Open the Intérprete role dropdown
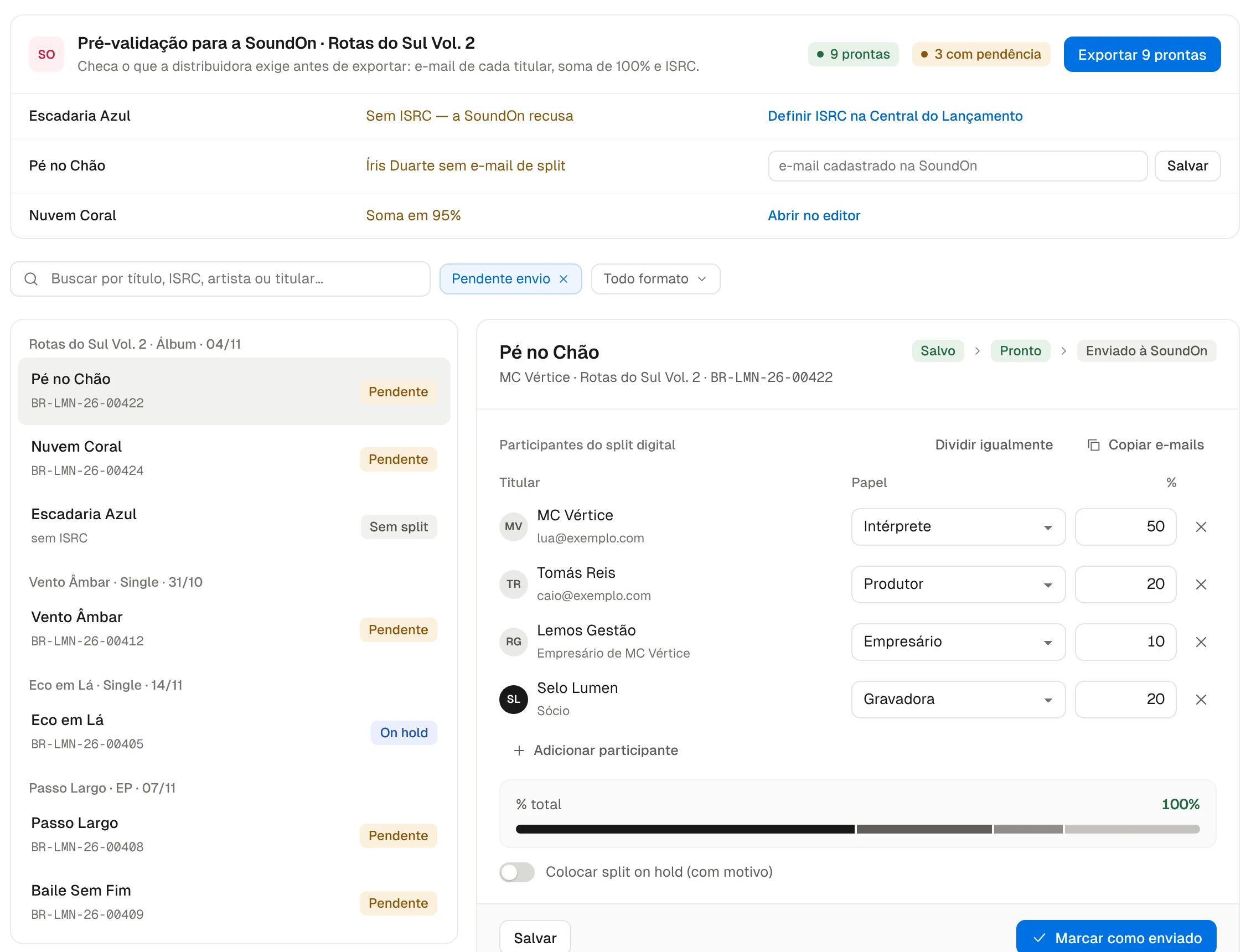Viewport: 1251px width, 952px height. click(958, 527)
